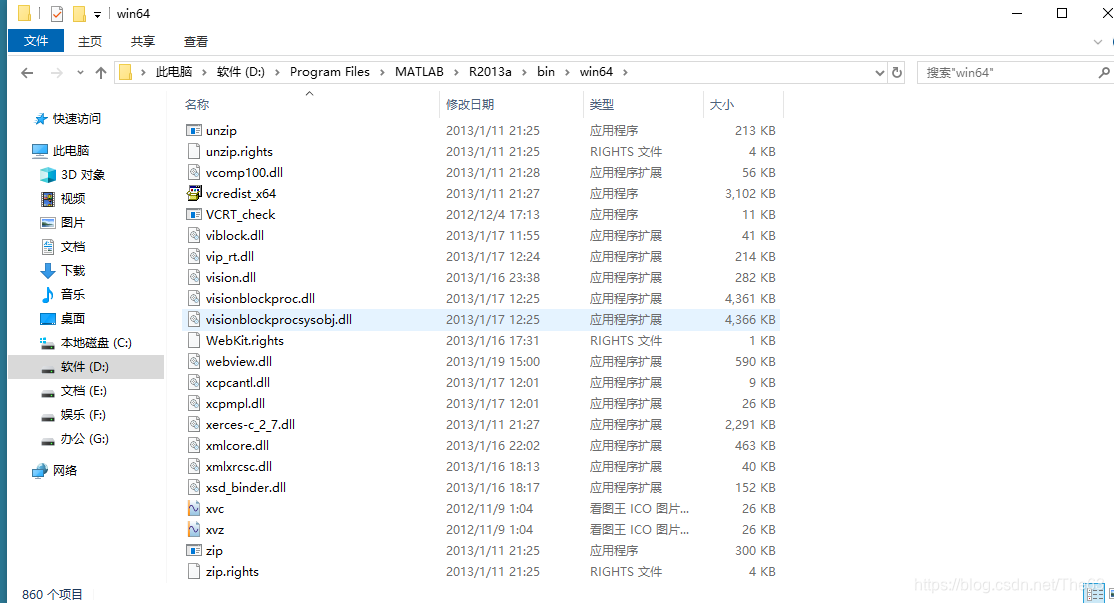The width and height of the screenshot is (1114, 603).
Task: Open 音乐 folder in sidebar
Action: coord(72,295)
